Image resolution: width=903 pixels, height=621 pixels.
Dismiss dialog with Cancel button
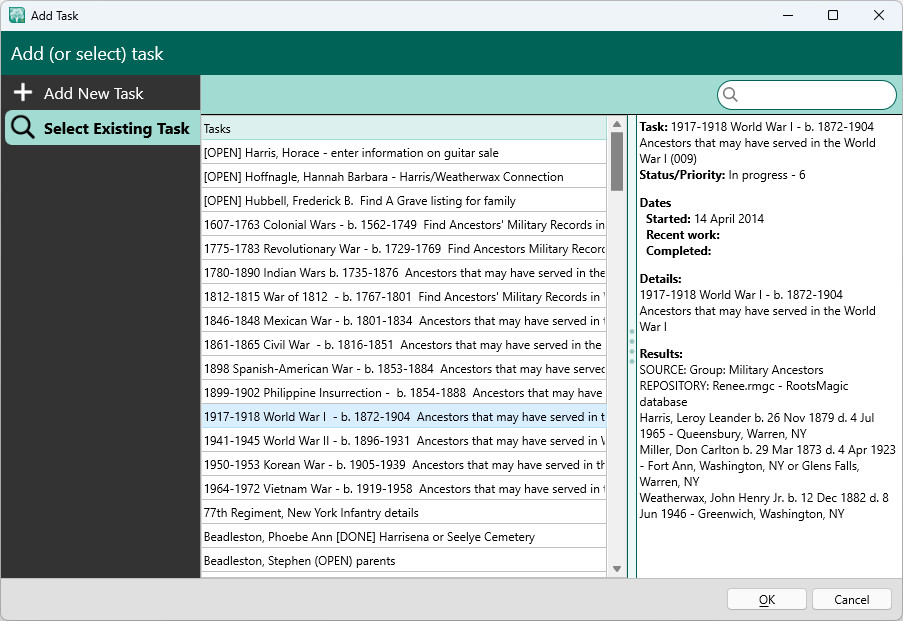click(x=852, y=600)
